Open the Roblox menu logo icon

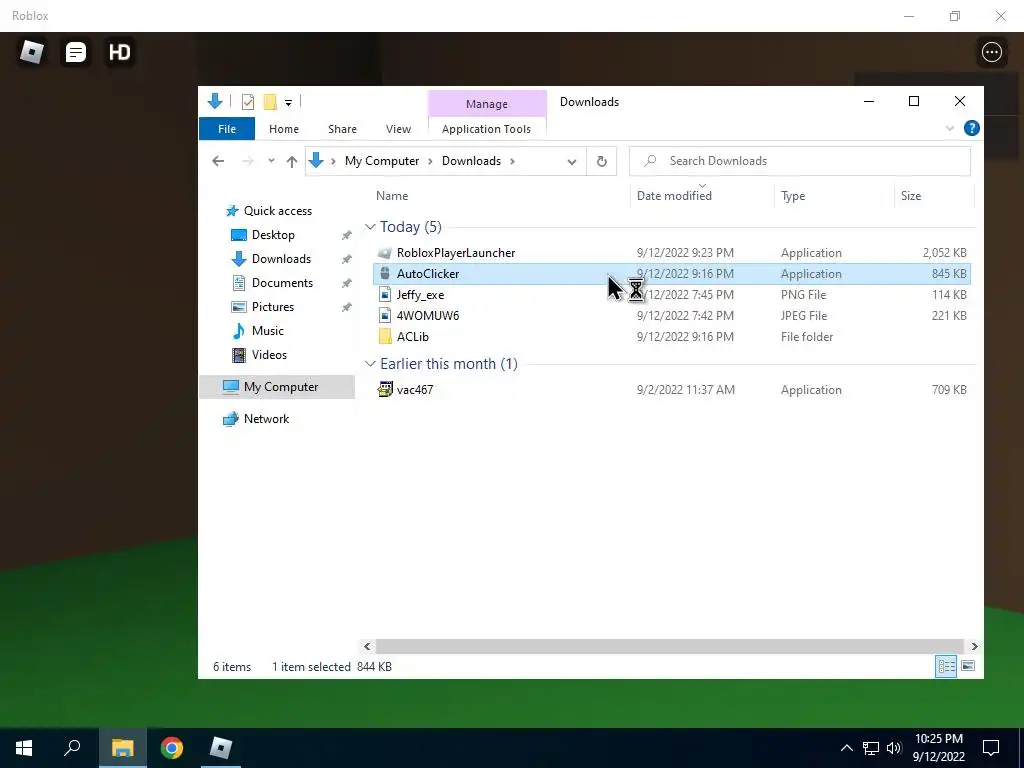coord(31,52)
